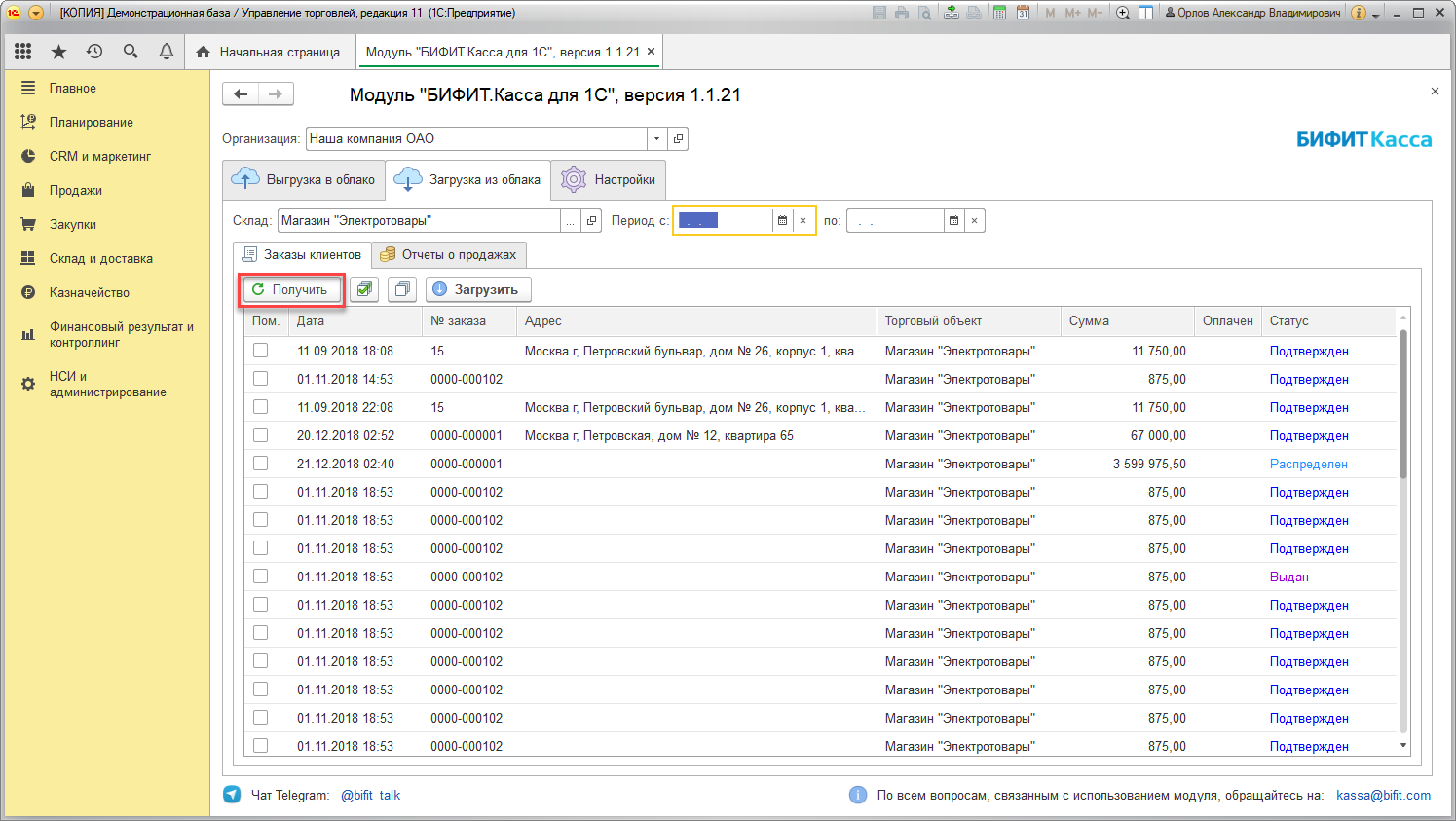This screenshot has width=1456, height=821.
Task: Click the get link icon in the title bar
Action: [x=952, y=13]
